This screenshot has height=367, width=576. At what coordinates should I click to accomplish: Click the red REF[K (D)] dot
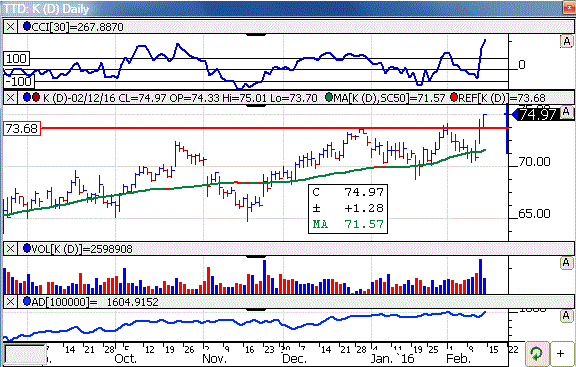tap(454, 97)
